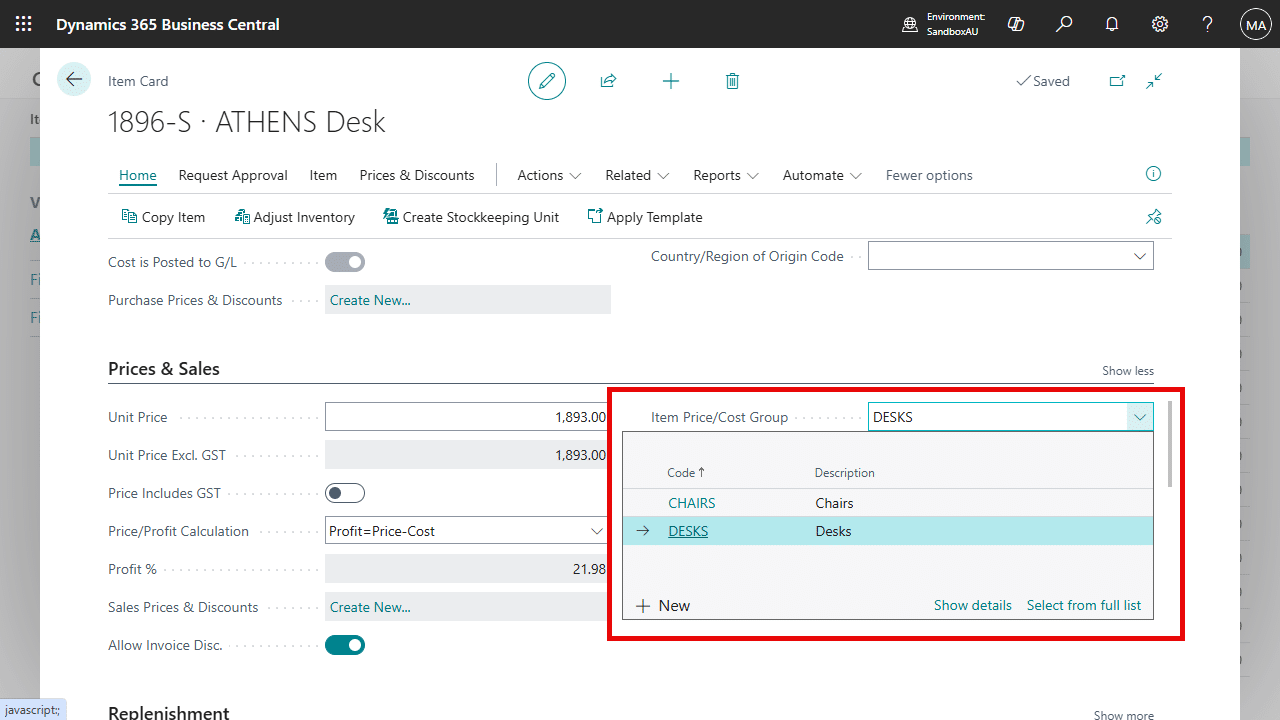
Task: Click Dynamics 365 Business Central title
Action: (168, 24)
